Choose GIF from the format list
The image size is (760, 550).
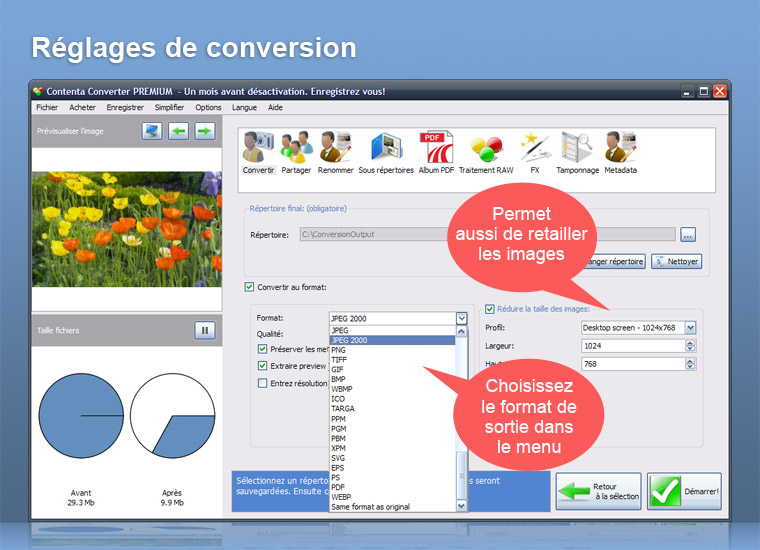[x=393, y=369]
